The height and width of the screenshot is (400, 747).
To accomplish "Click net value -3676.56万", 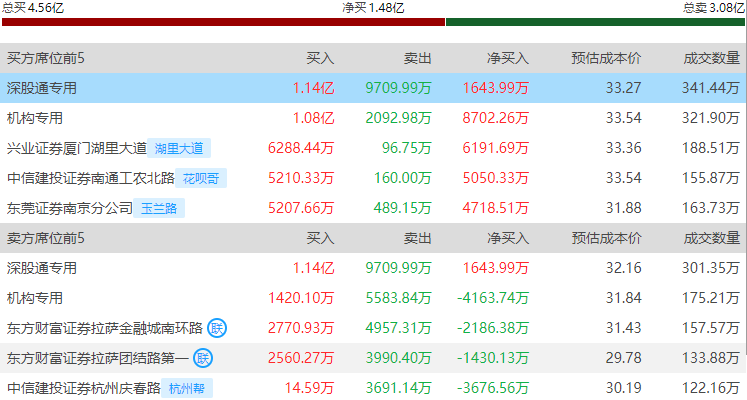I will tap(493, 388).
